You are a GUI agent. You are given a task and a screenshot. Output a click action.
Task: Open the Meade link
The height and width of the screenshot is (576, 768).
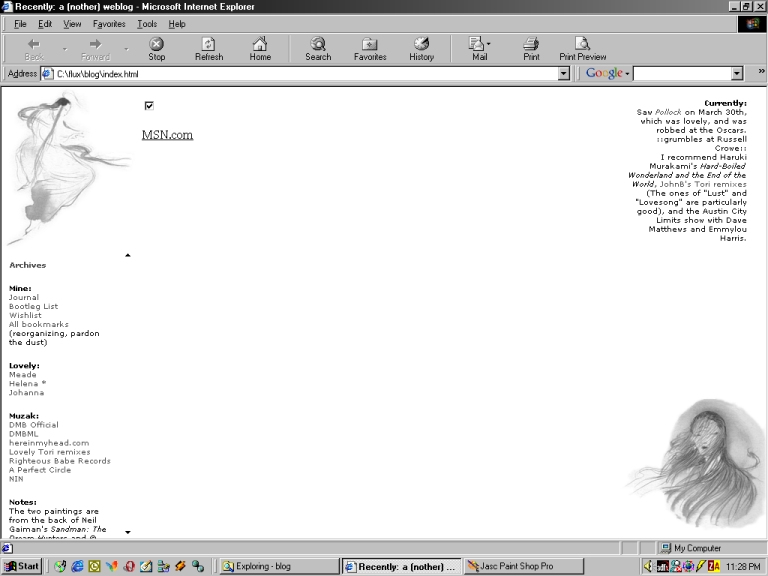click(23, 375)
